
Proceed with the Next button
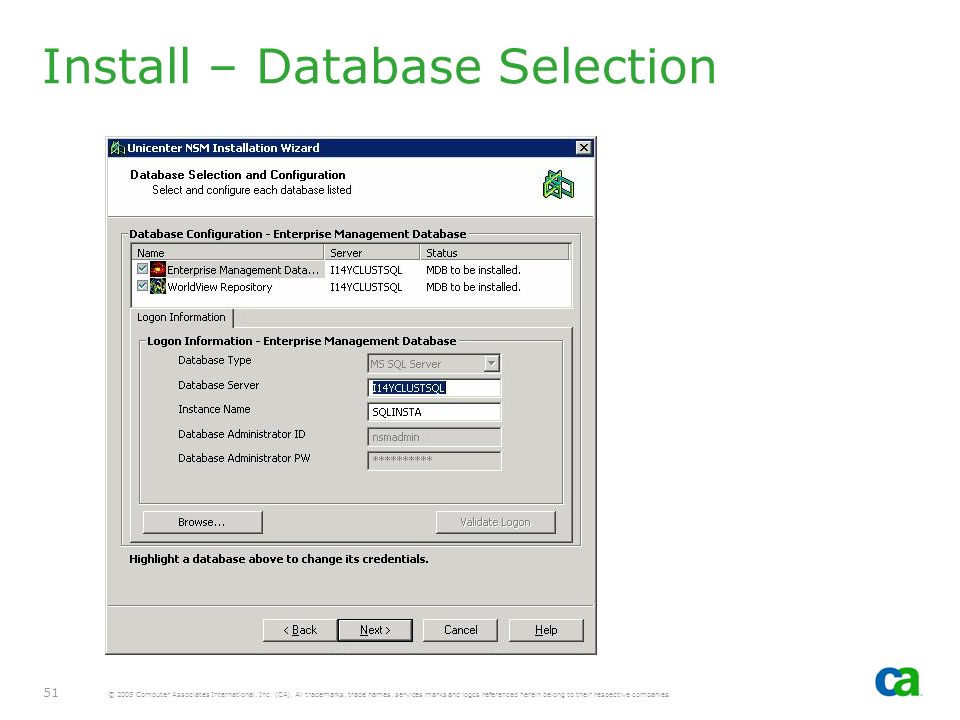click(375, 630)
